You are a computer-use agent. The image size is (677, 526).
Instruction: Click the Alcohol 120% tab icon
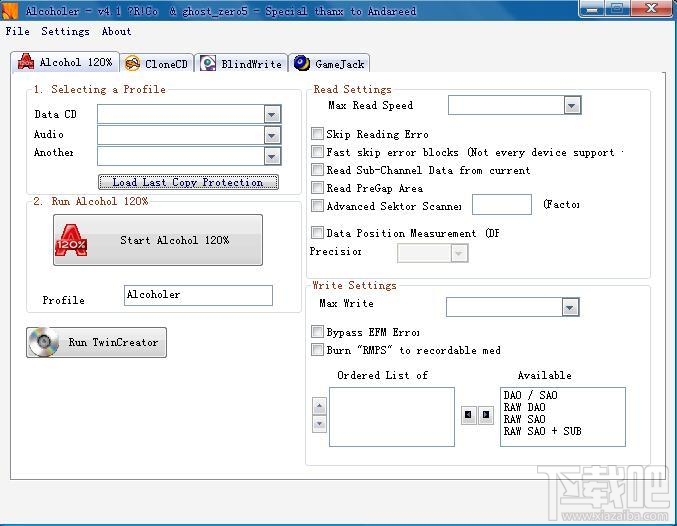point(26,62)
